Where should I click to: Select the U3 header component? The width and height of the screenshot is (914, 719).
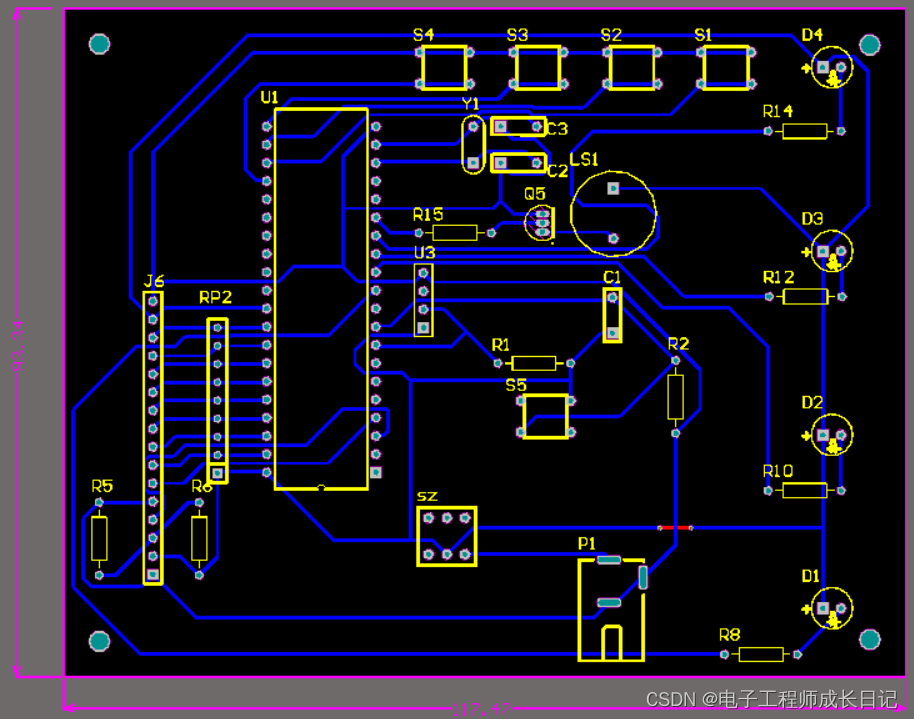click(x=423, y=300)
